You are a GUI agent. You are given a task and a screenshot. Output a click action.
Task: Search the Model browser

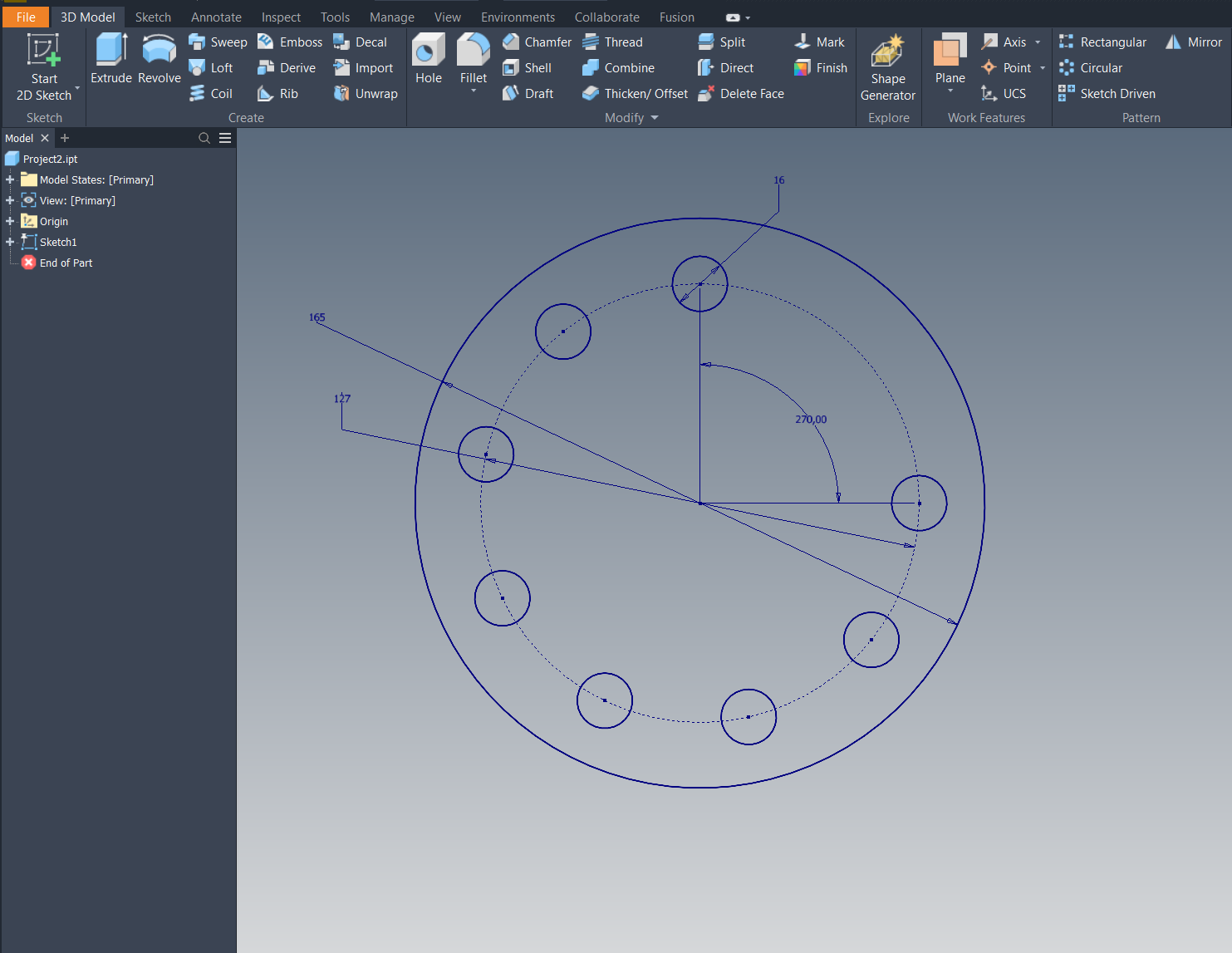click(x=204, y=138)
